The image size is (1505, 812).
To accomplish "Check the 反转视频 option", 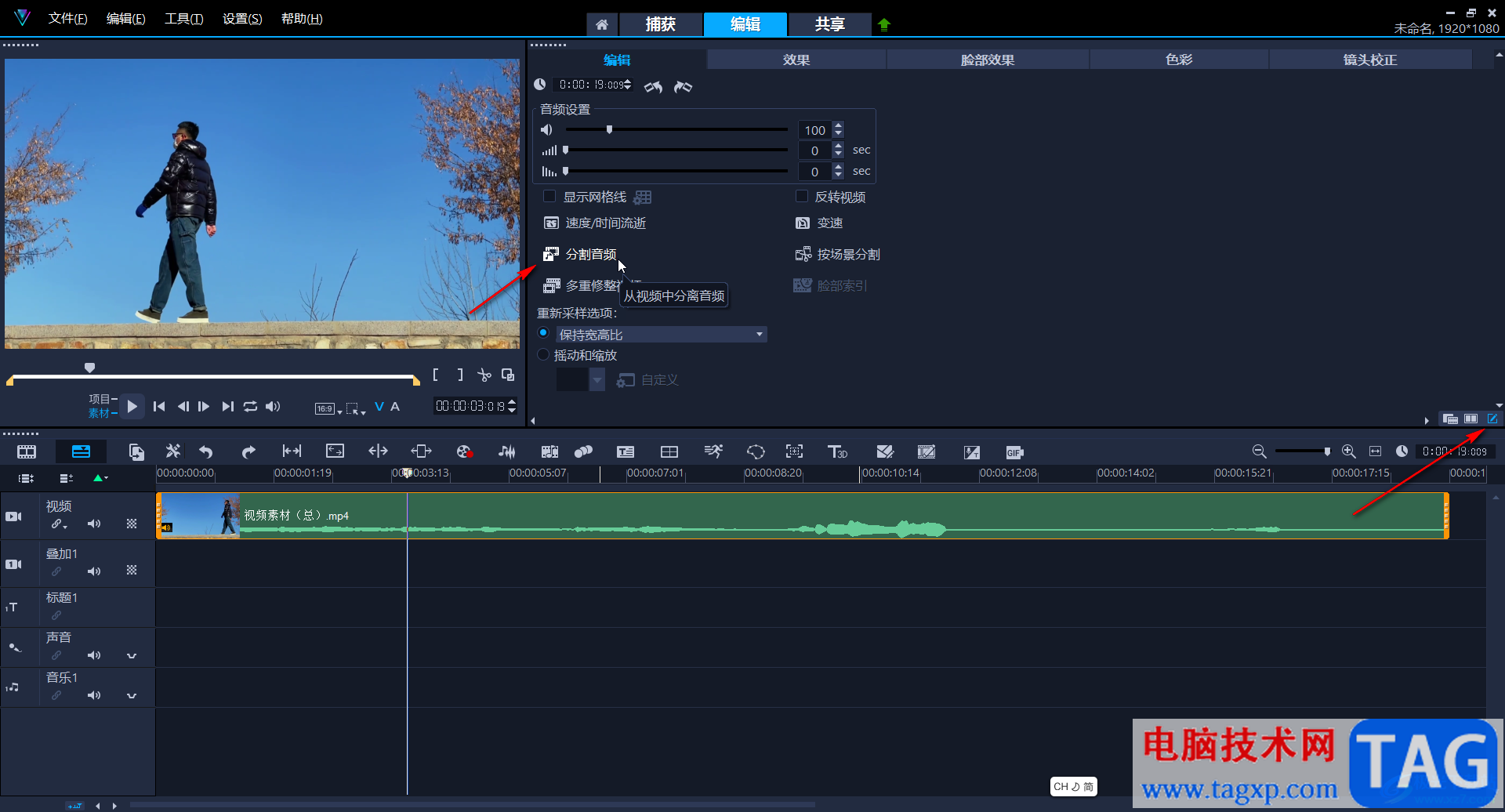I will click(802, 197).
